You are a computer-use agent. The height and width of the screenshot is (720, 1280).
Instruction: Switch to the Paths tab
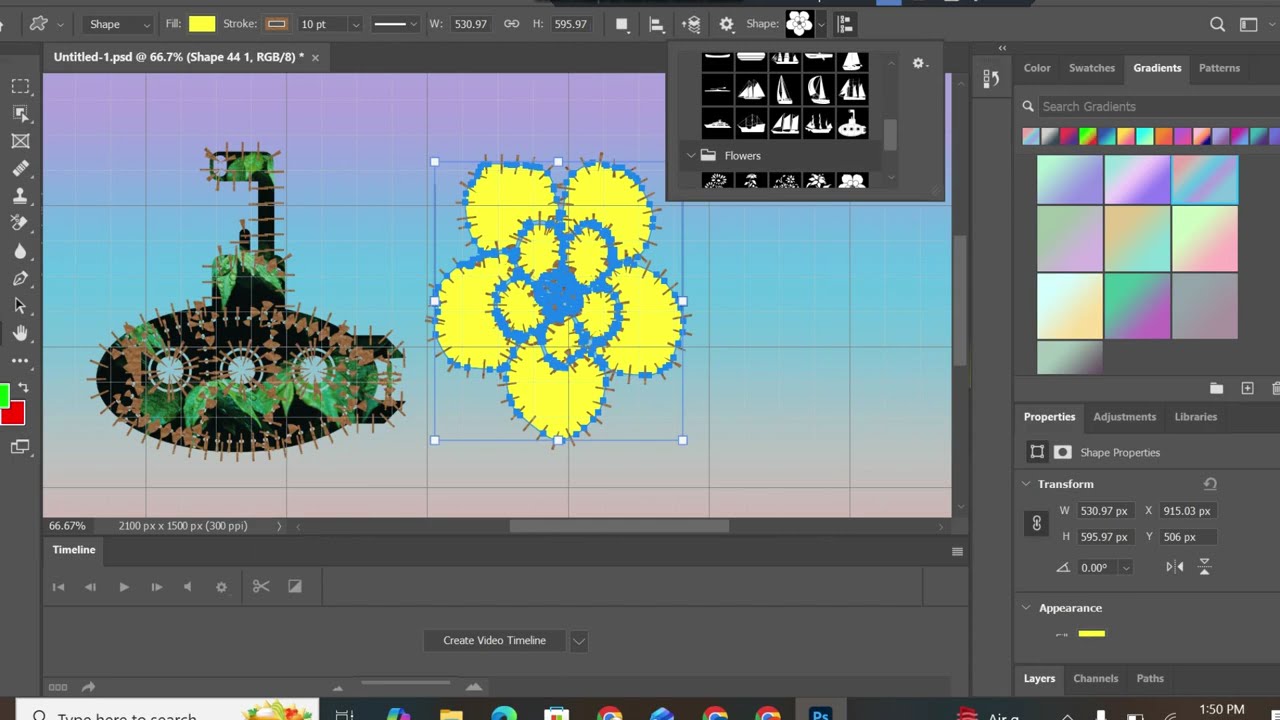1150,678
